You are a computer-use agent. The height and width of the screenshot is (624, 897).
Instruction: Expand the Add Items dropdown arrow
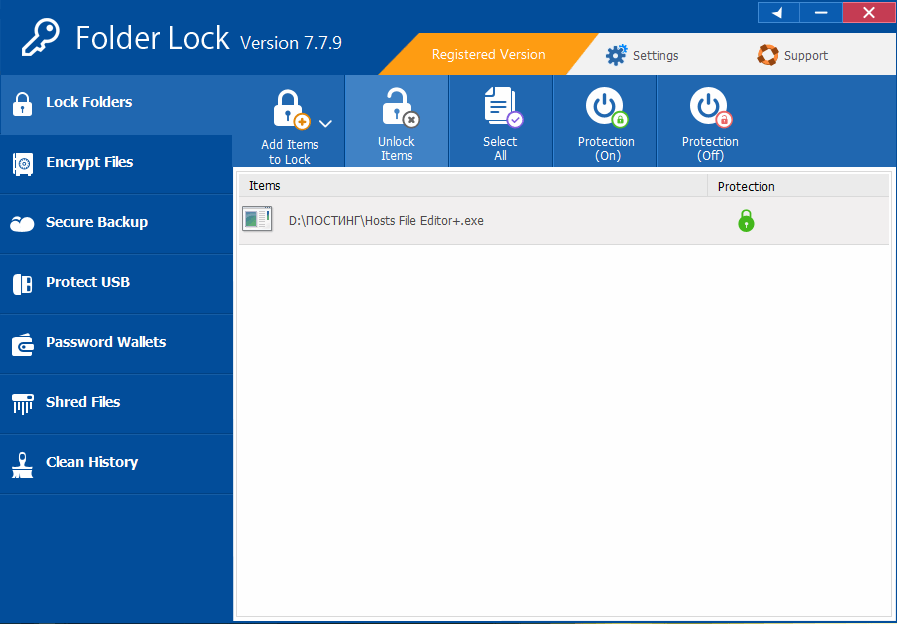click(325, 123)
